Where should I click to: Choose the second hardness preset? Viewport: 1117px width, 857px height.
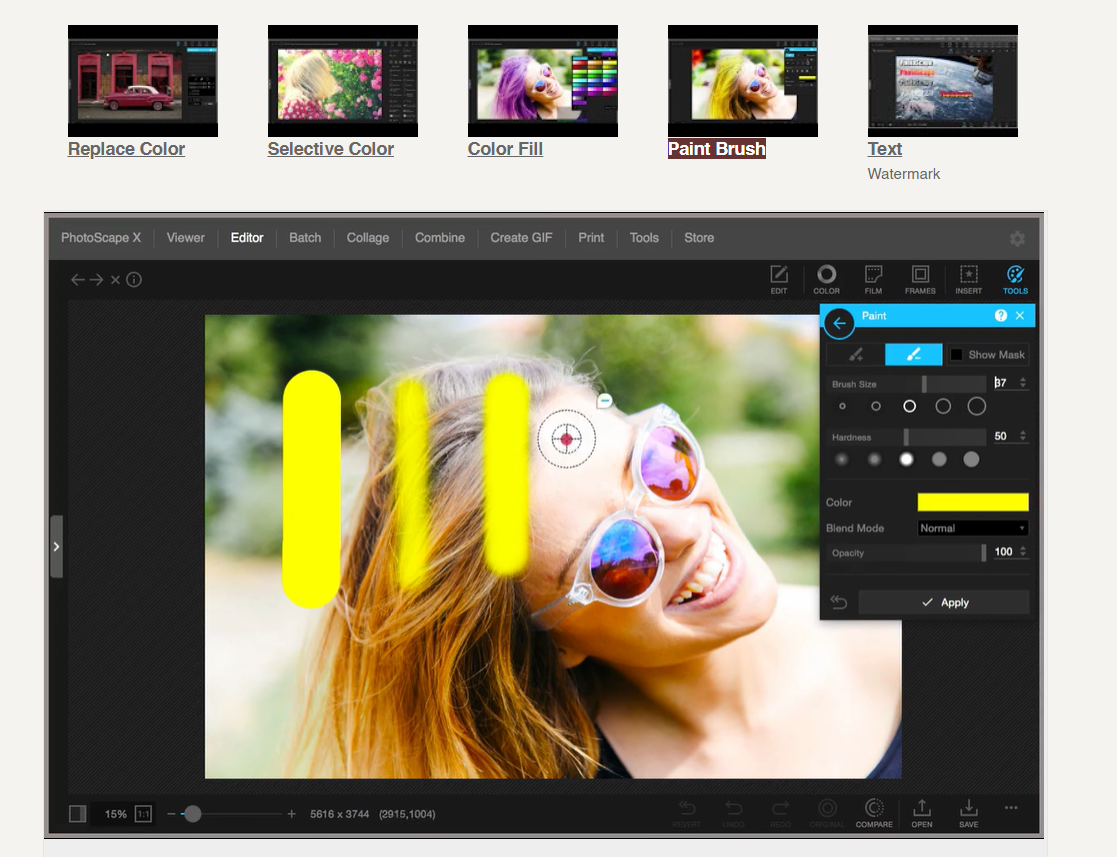tap(874, 459)
